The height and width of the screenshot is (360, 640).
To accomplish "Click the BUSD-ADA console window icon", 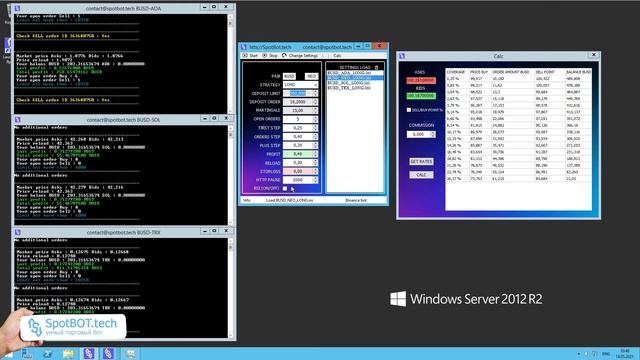I will pos(17,8).
